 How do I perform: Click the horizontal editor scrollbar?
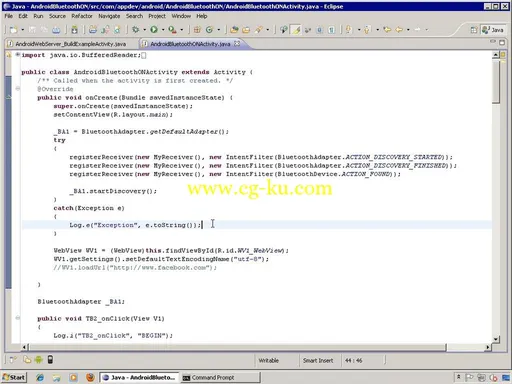coord(238,347)
